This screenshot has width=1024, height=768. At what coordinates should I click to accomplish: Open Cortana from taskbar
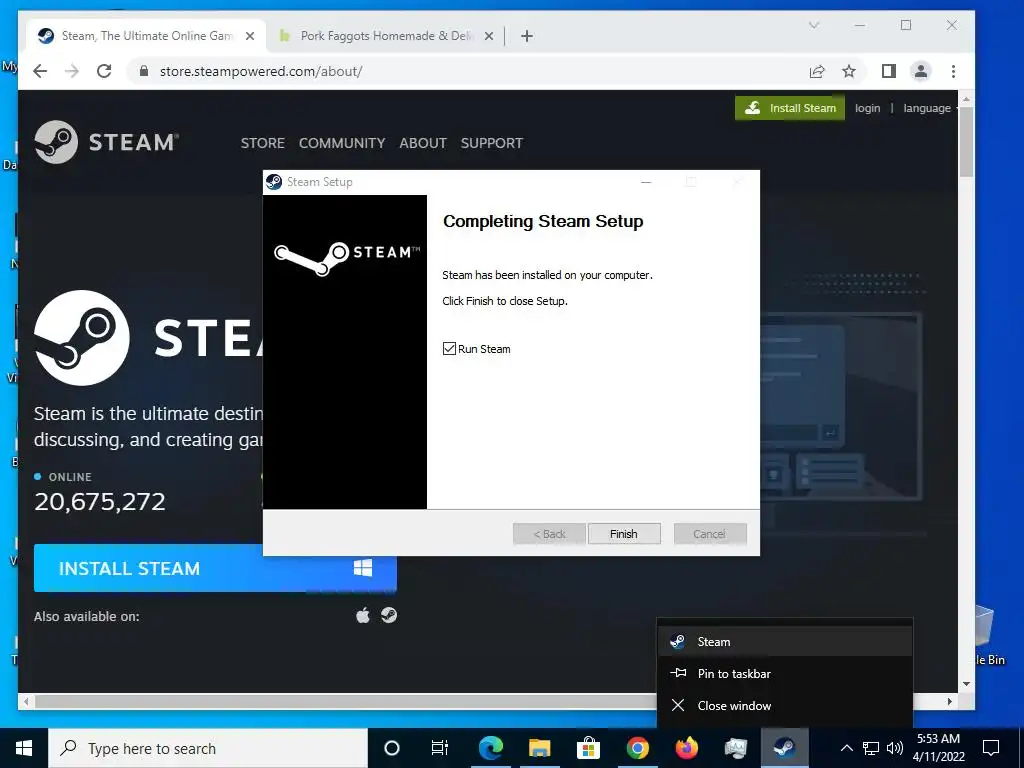(392, 748)
